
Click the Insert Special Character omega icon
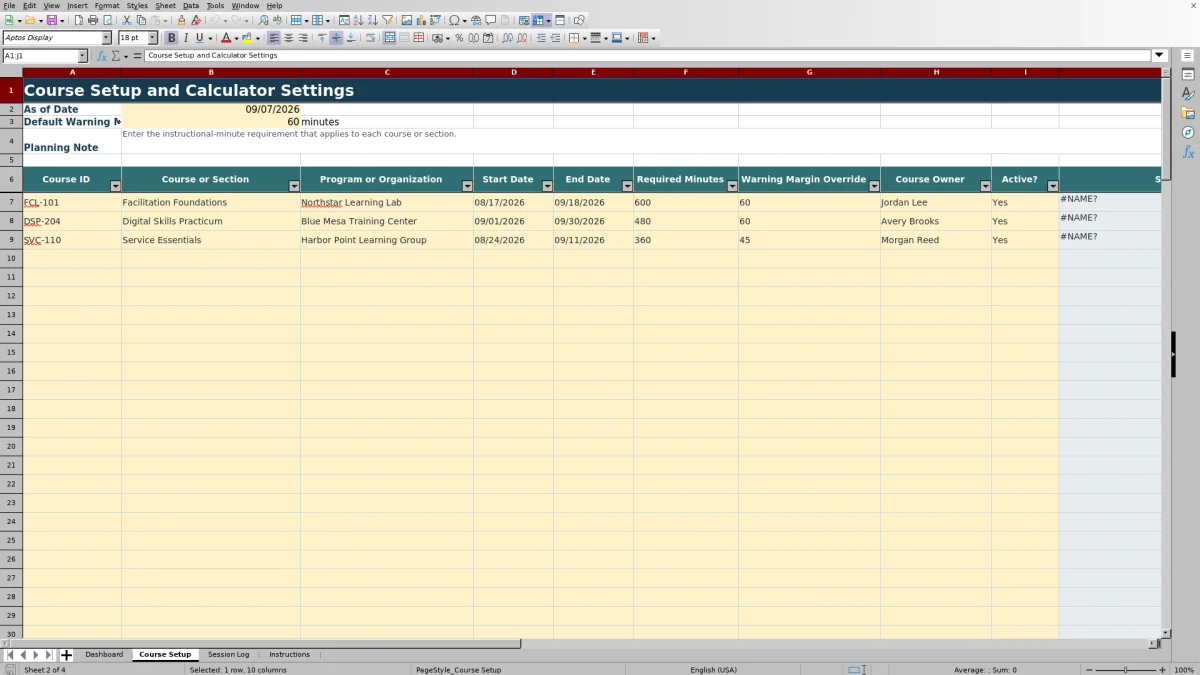pos(454,20)
